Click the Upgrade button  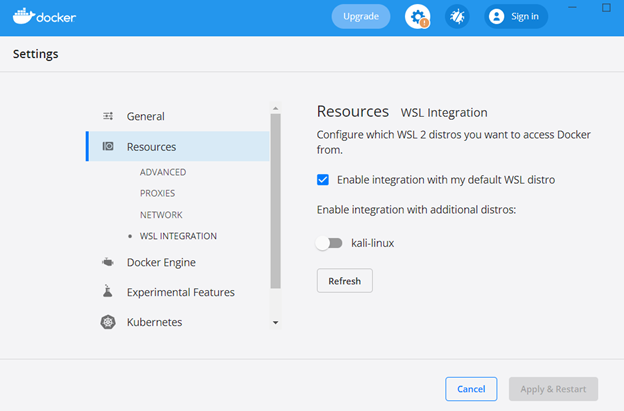coord(361,16)
